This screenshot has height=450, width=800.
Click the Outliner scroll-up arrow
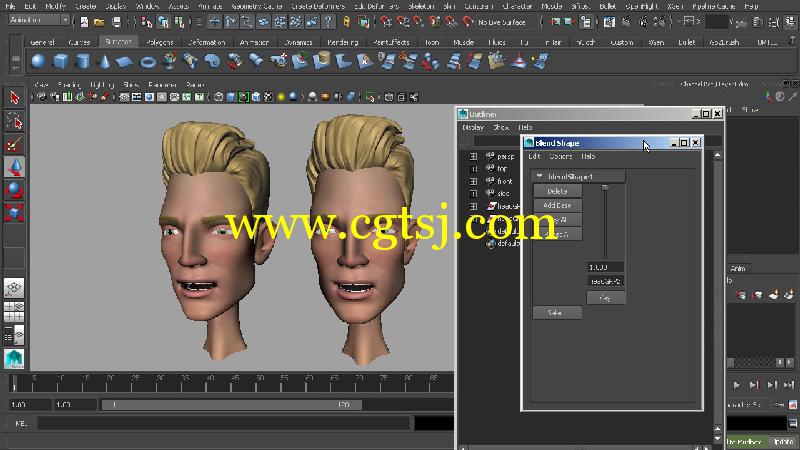coord(718,155)
